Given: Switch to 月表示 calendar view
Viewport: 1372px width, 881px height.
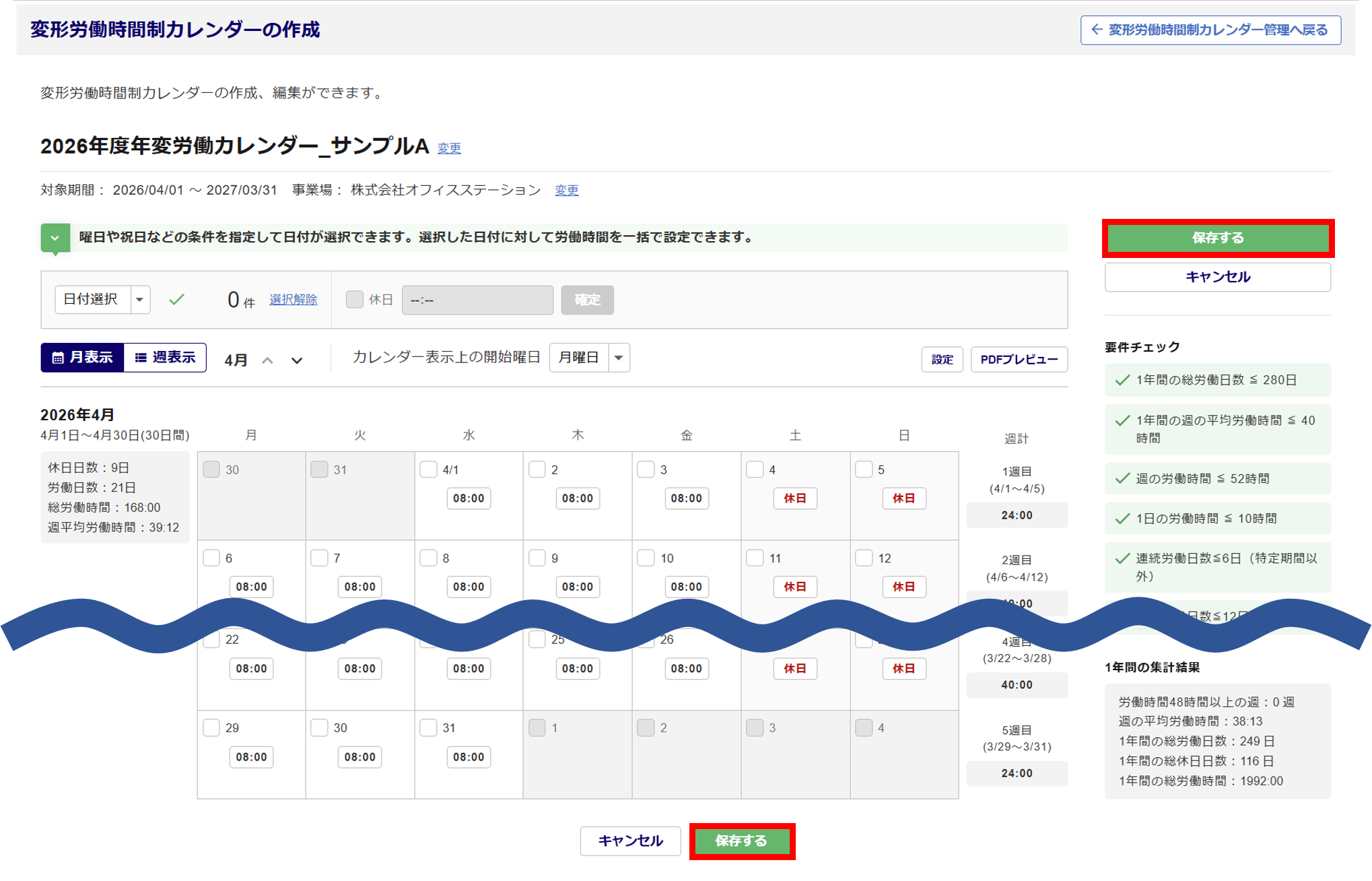Looking at the screenshot, I should 83,358.
